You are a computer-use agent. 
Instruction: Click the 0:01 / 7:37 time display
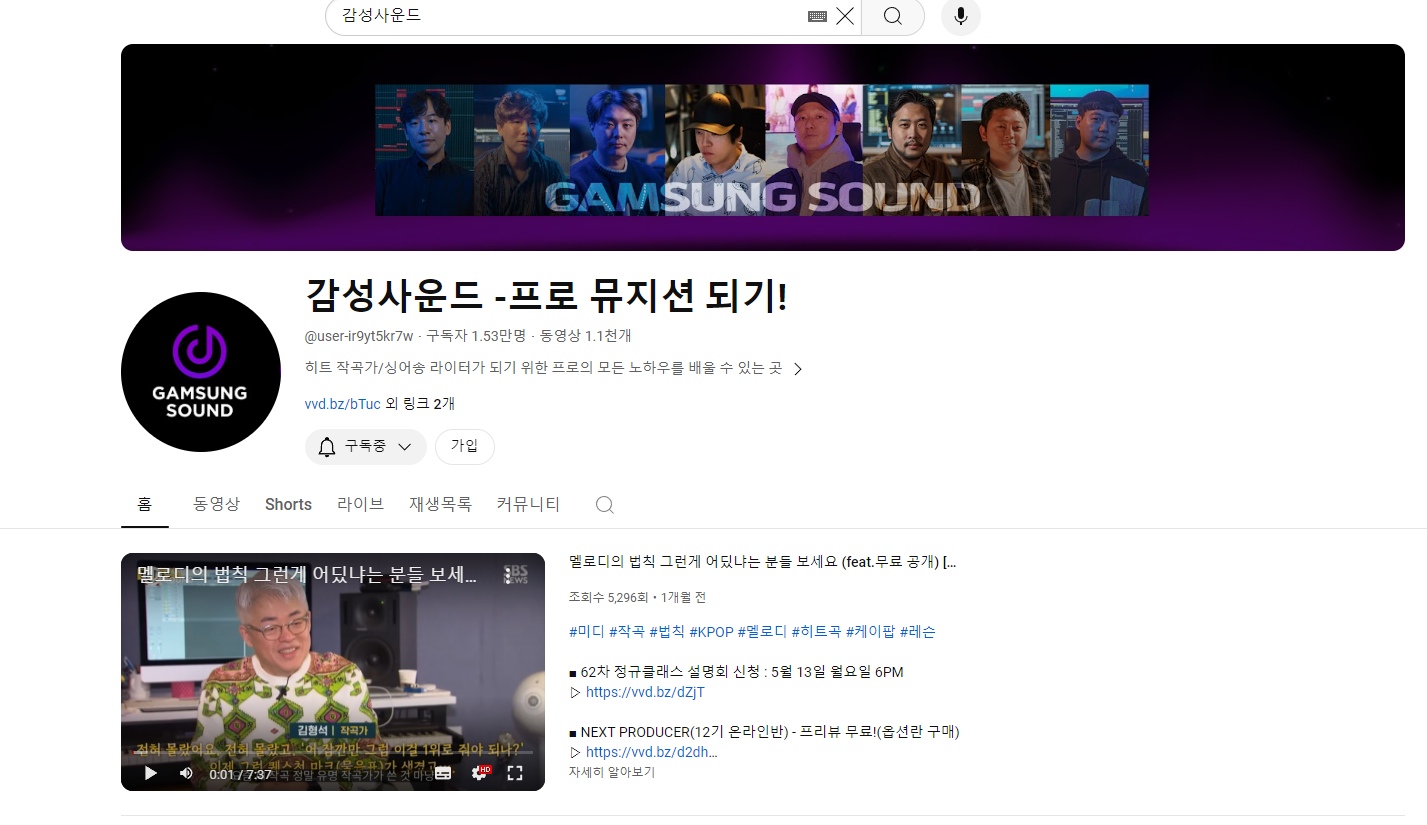[240, 773]
